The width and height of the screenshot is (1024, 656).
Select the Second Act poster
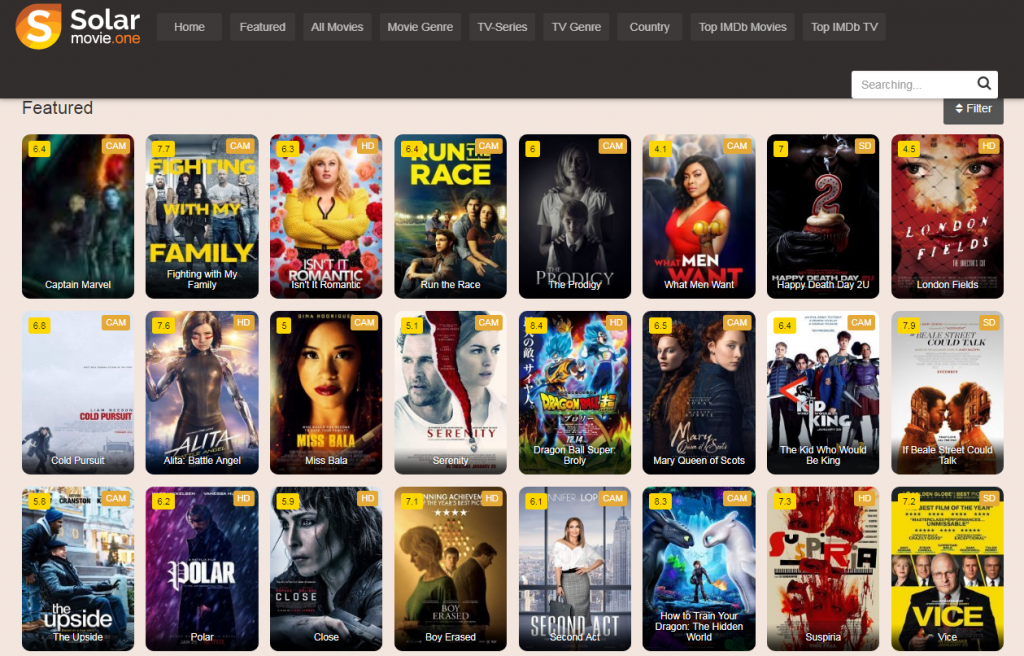(x=575, y=568)
